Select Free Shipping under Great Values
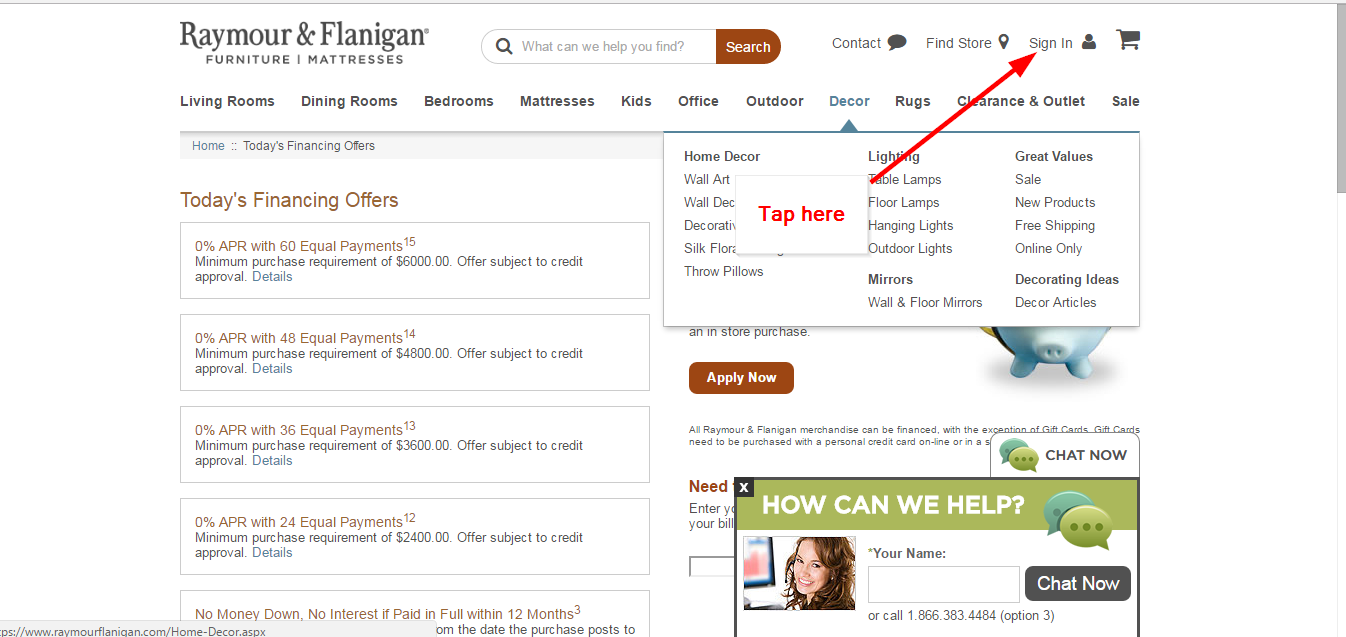The width and height of the screenshot is (1346, 637). (1055, 225)
